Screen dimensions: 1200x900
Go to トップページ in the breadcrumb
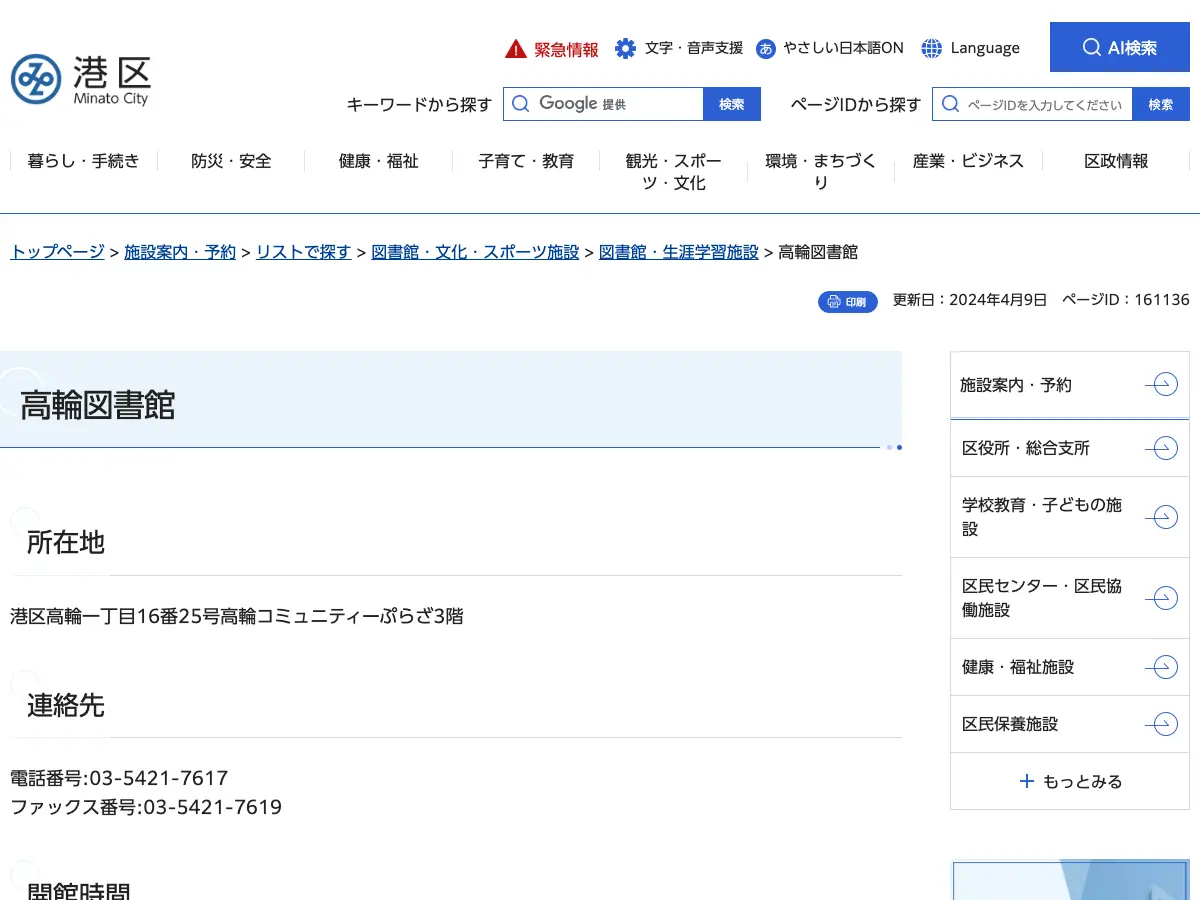pos(58,252)
